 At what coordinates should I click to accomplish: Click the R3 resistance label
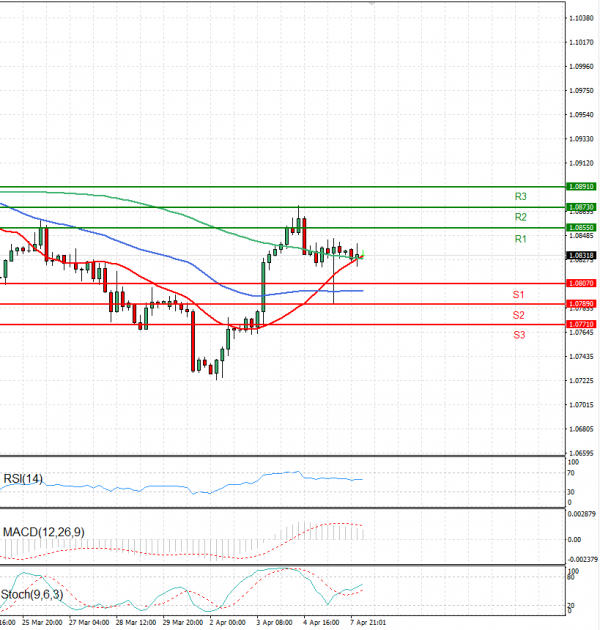520,196
